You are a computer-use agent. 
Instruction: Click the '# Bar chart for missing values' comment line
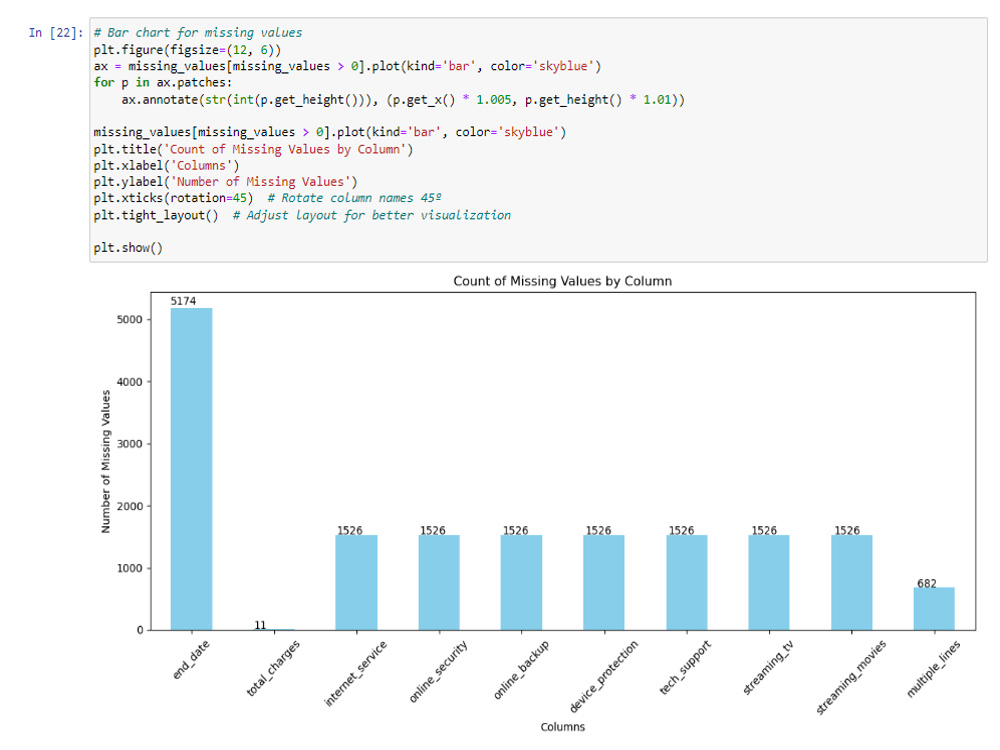point(198,33)
